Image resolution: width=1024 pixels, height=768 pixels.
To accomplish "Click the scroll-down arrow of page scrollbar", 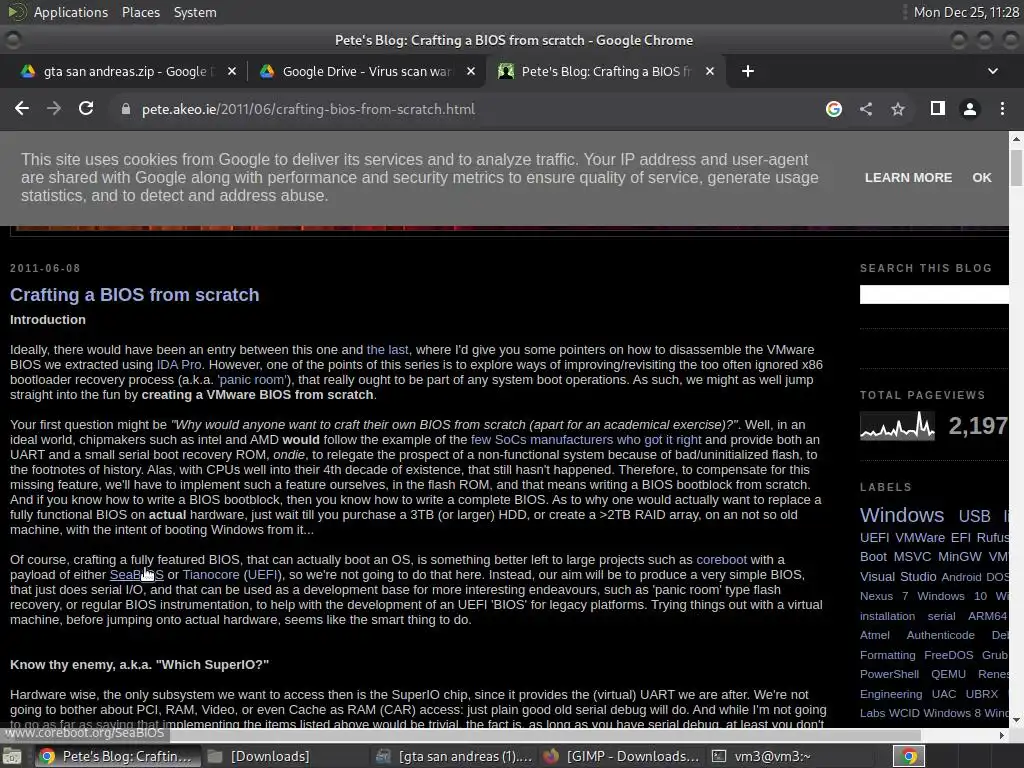I will [x=1016, y=721].
